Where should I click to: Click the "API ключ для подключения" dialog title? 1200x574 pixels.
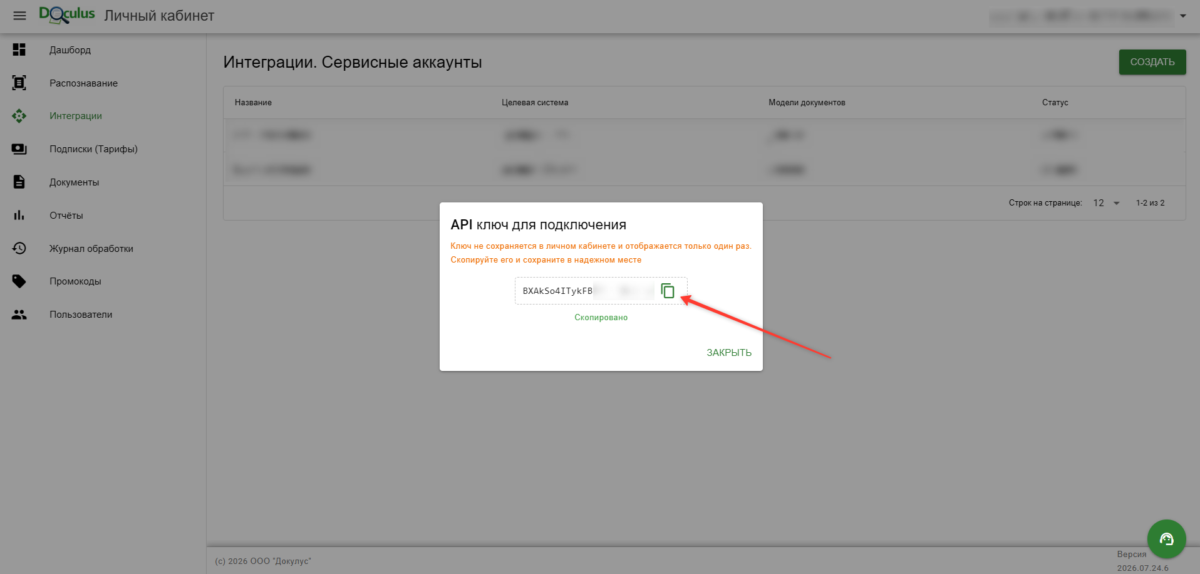tap(538, 224)
